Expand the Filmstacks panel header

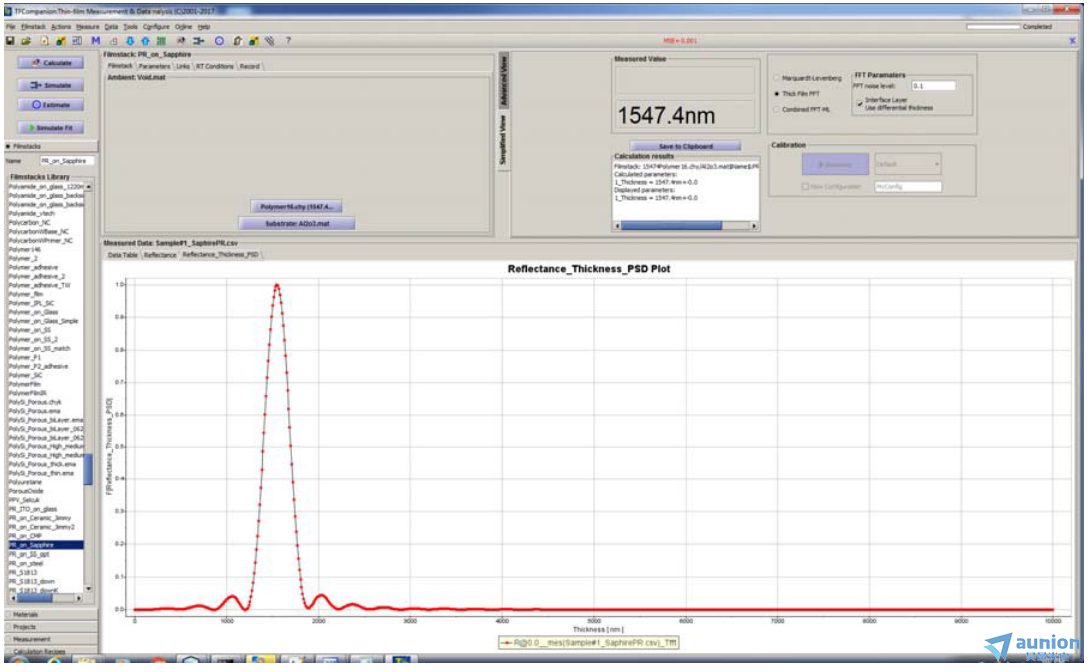point(51,146)
